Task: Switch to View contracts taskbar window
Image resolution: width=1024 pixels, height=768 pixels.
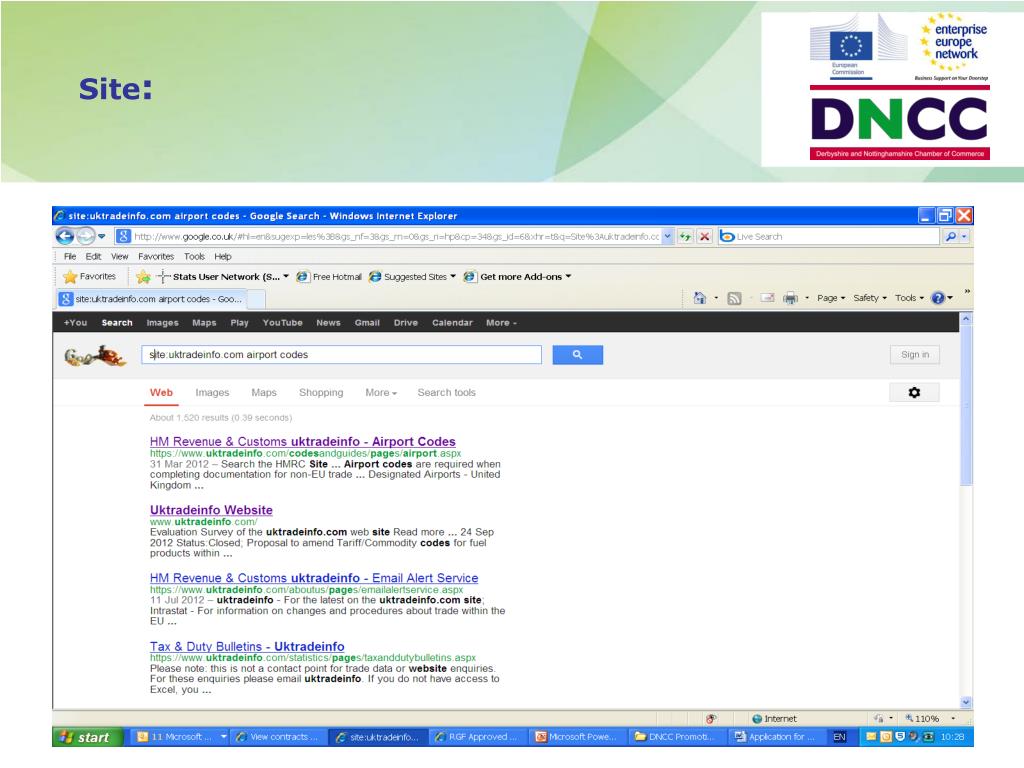Action: 278,737
